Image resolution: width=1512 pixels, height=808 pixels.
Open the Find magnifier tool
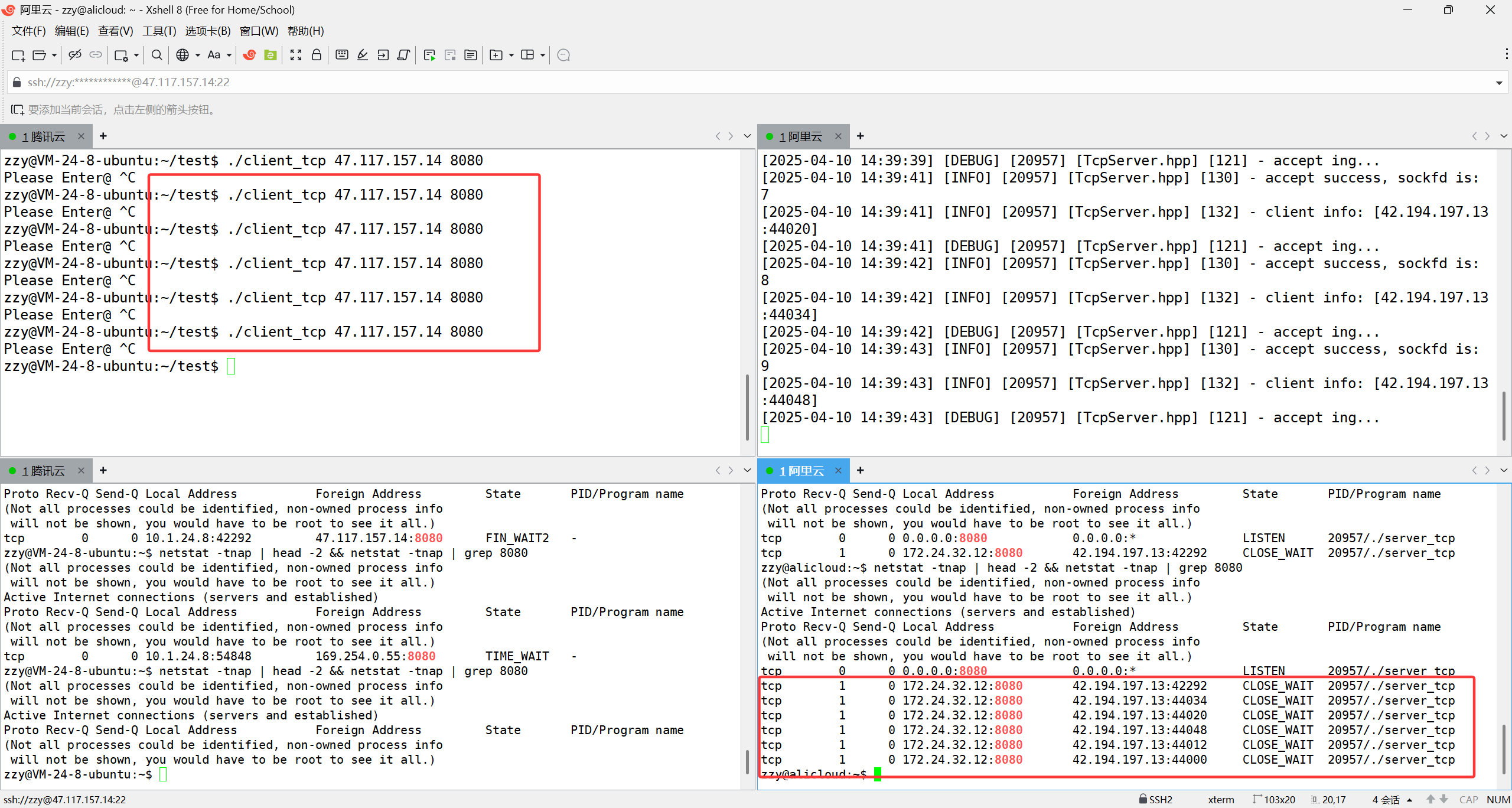coord(157,55)
